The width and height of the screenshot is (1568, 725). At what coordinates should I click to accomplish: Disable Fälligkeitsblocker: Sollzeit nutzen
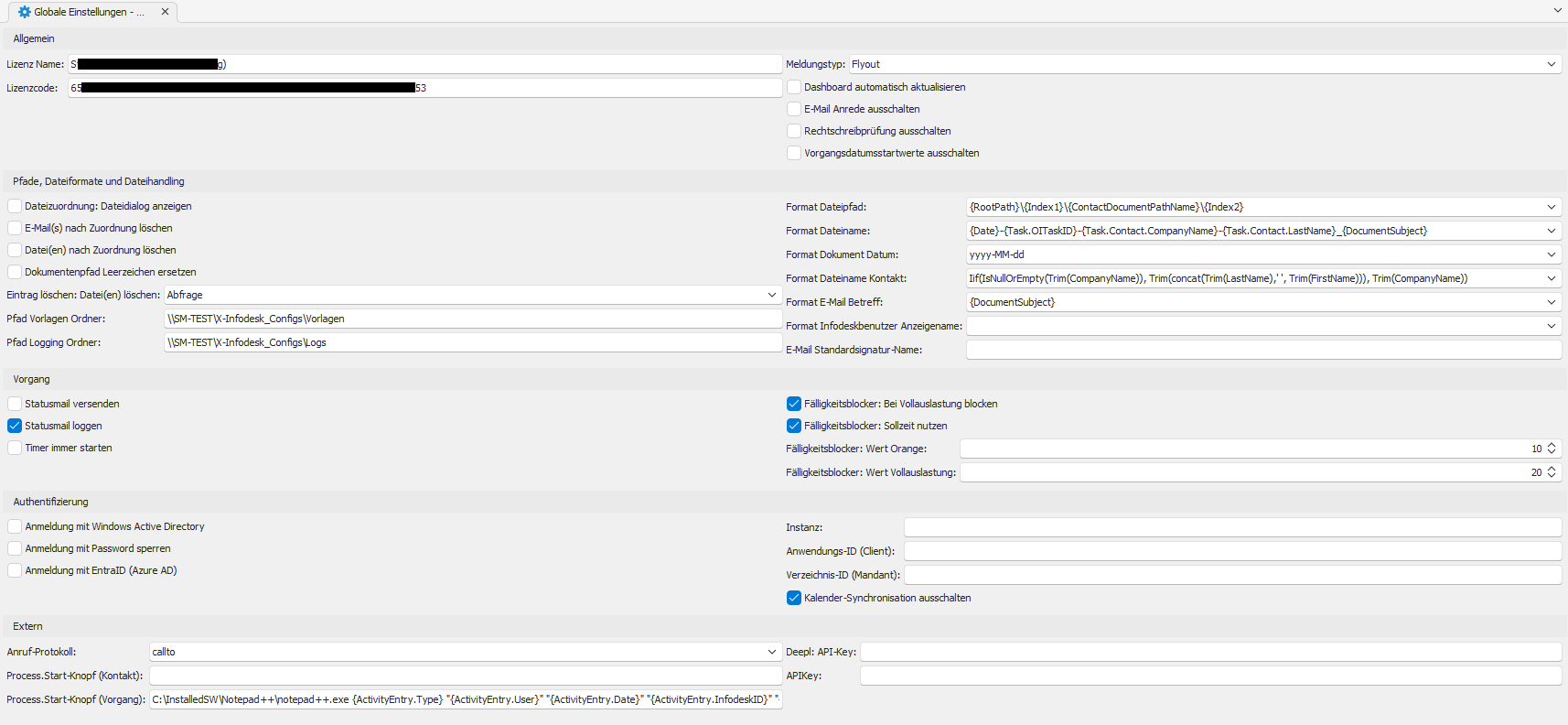pos(794,426)
